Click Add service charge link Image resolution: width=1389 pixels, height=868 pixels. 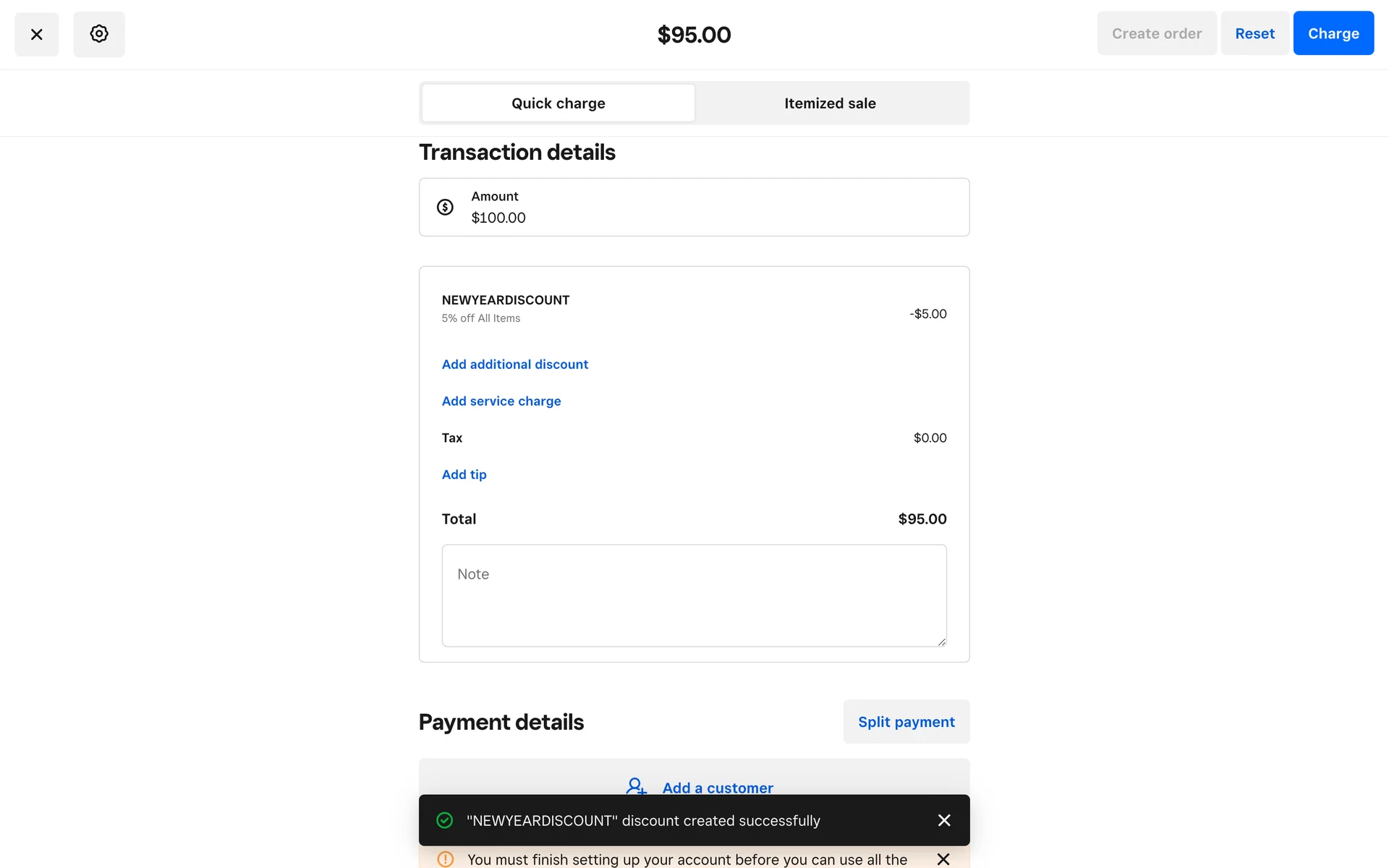click(x=501, y=401)
